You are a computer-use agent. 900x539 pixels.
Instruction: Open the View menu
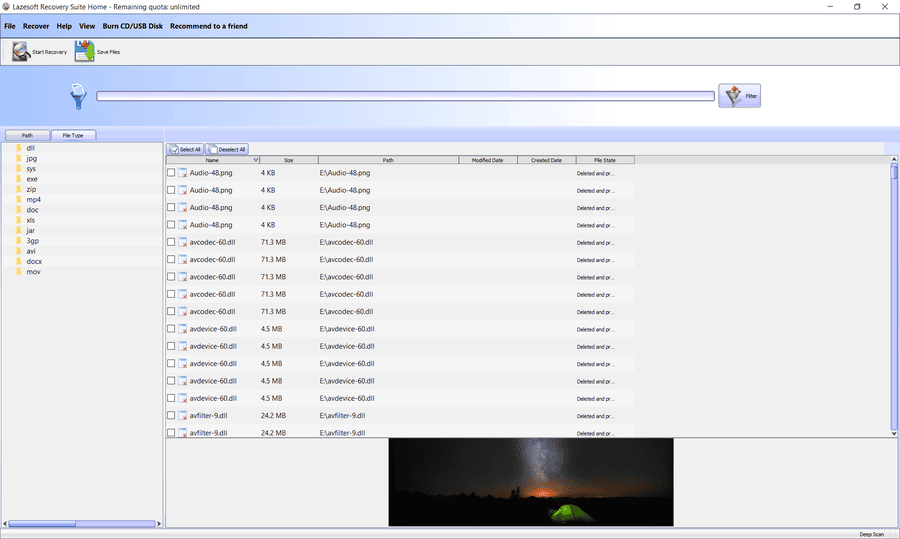(x=87, y=26)
